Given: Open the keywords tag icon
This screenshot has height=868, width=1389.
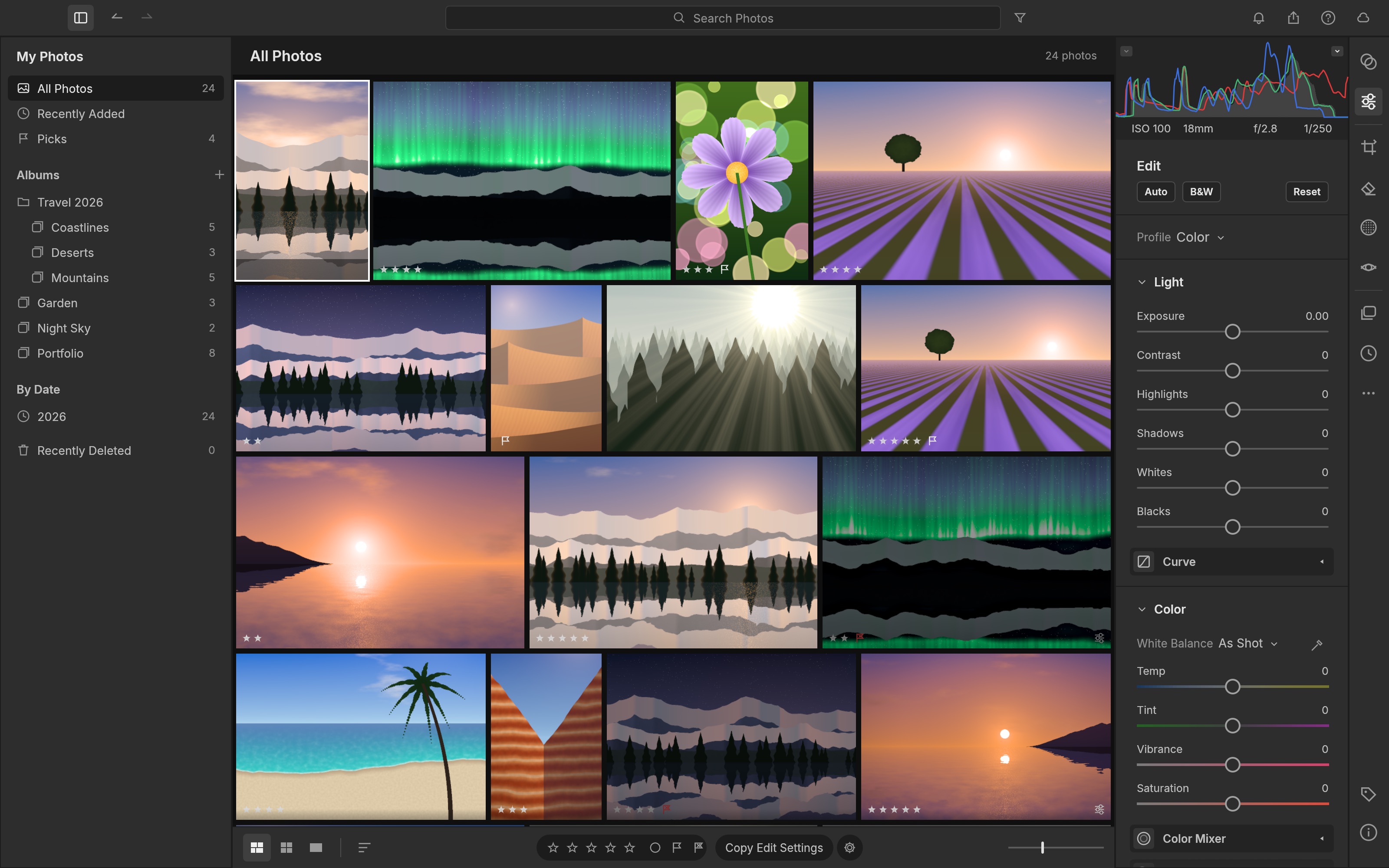Looking at the screenshot, I should [1368, 795].
